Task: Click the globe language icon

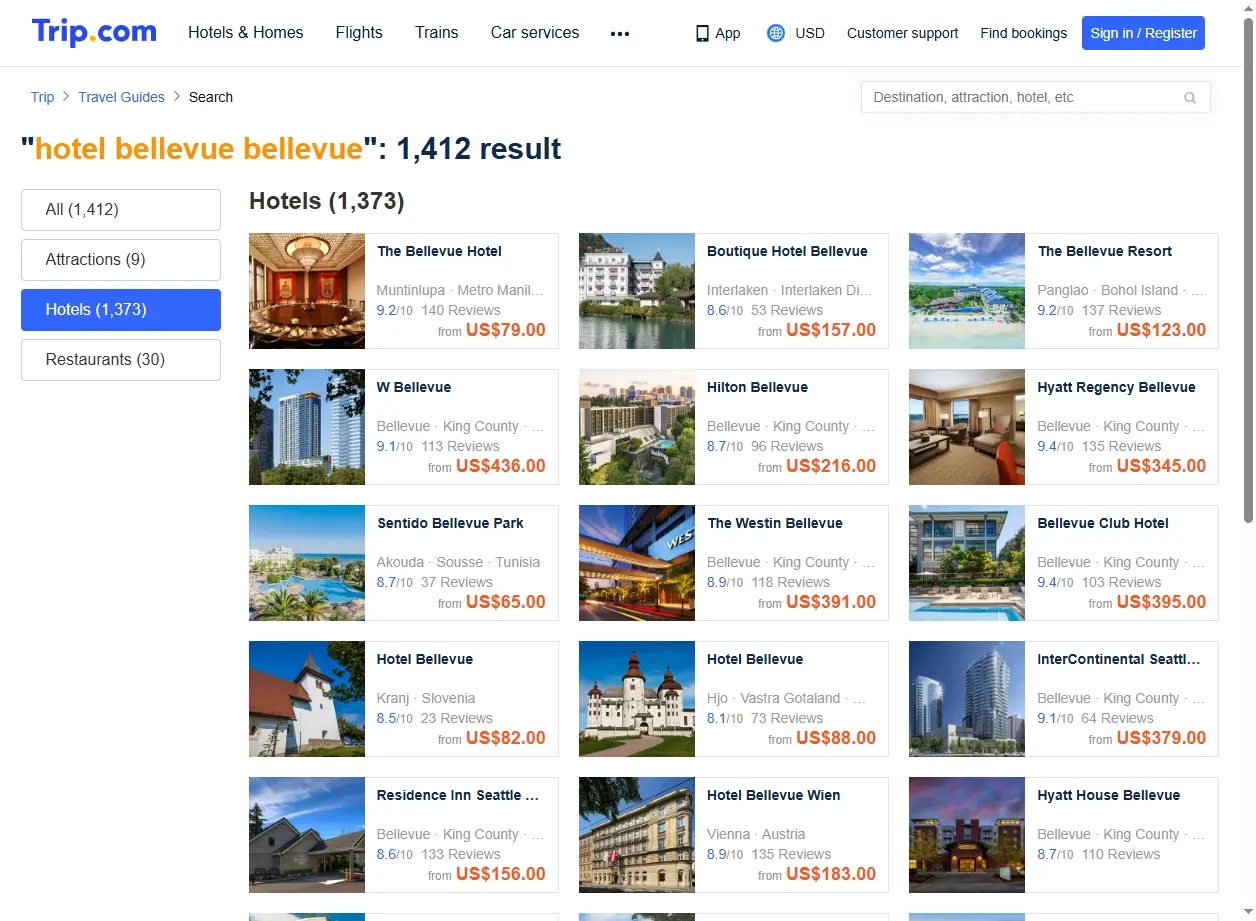Action: pos(776,33)
